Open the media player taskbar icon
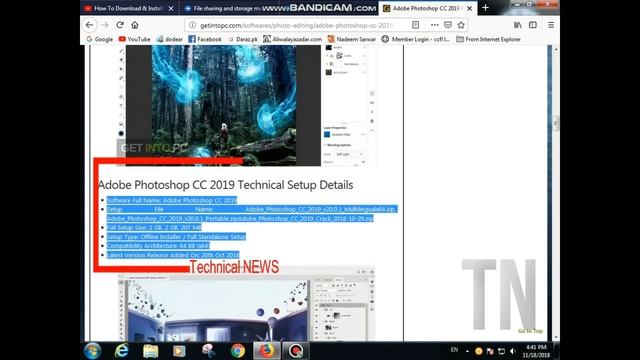 coord(179,351)
